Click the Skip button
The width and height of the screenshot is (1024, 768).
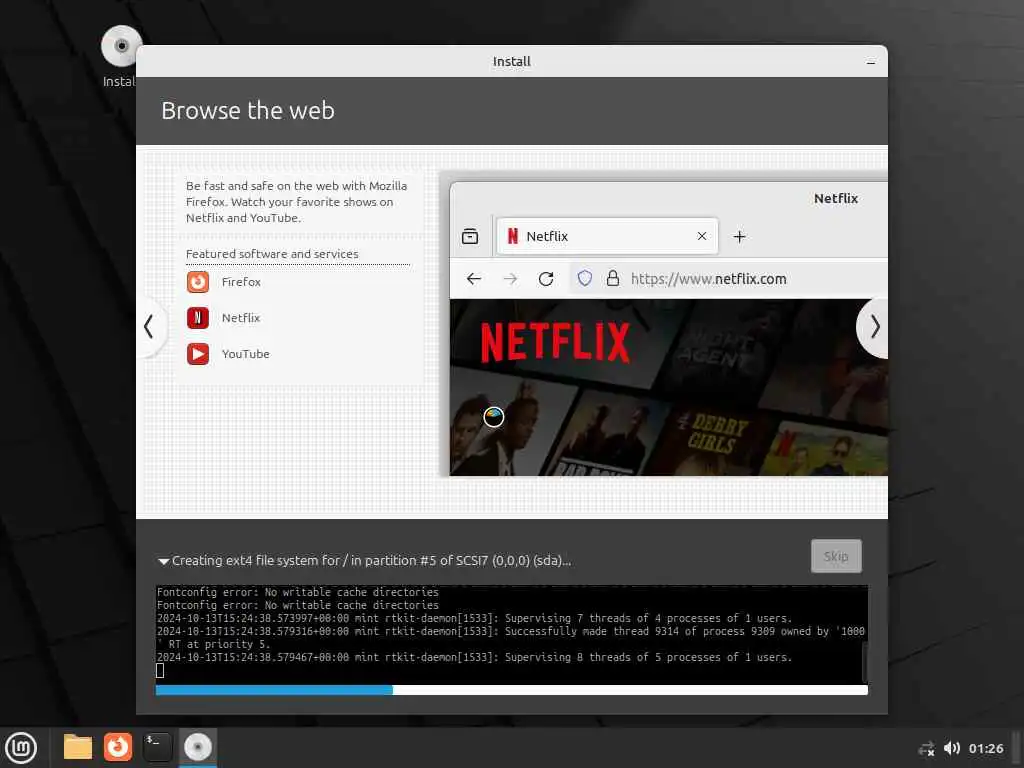836,556
